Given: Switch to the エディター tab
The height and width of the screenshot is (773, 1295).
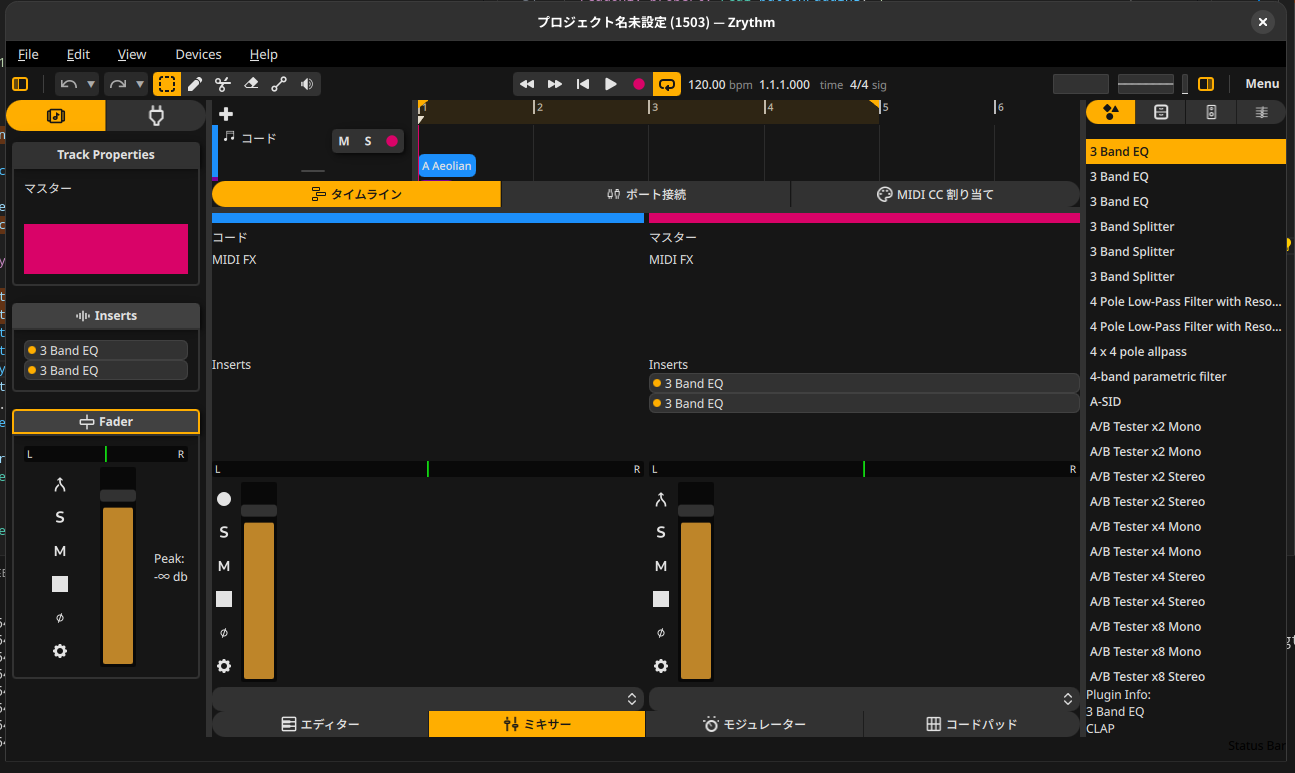Looking at the screenshot, I should pos(320,724).
